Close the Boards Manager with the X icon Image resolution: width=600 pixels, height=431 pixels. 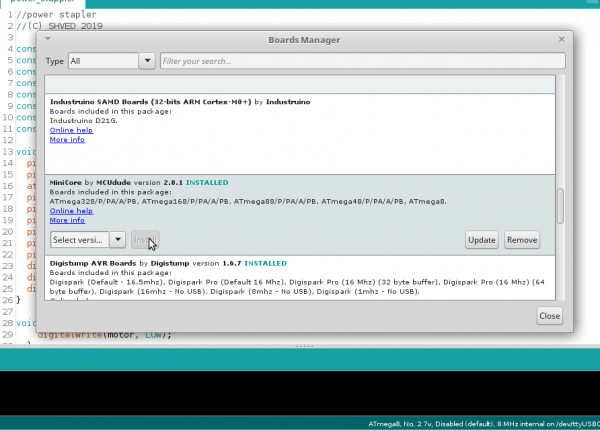pyautogui.click(x=561, y=39)
